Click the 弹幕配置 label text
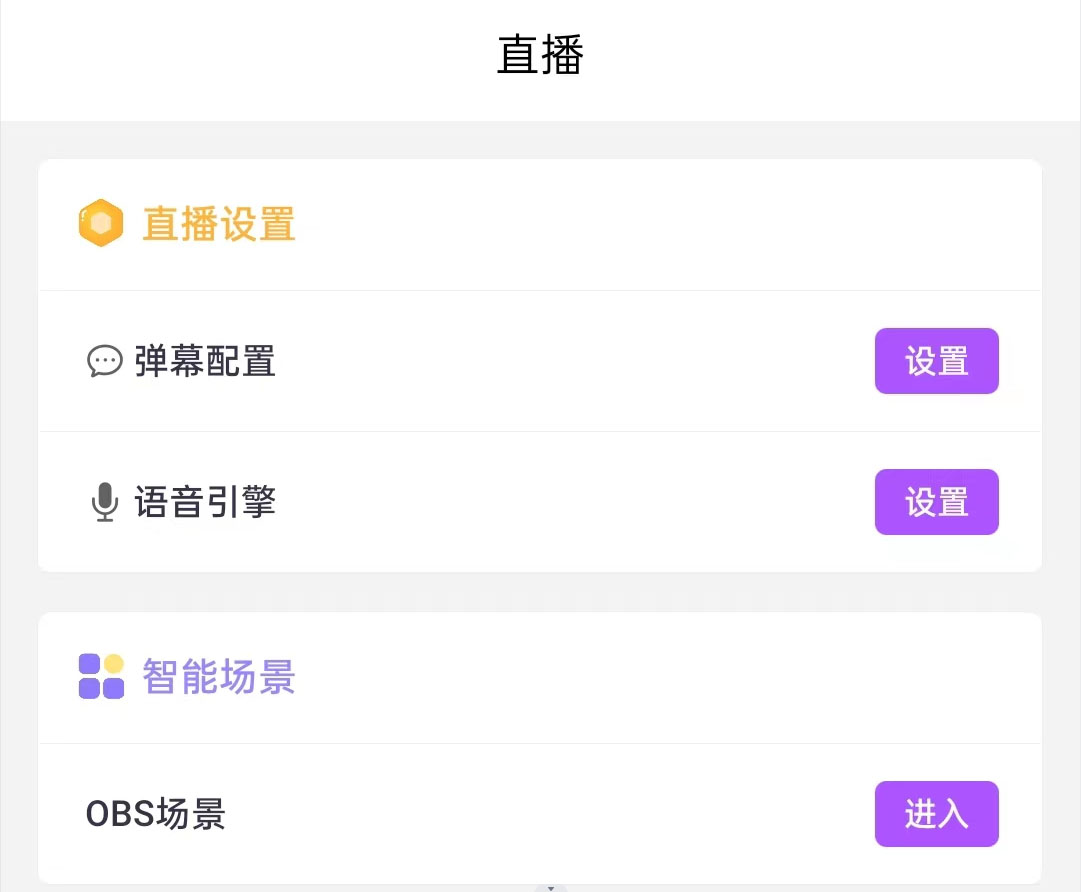The width and height of the screenshot is (1081, 892). (x=205, y=361)
